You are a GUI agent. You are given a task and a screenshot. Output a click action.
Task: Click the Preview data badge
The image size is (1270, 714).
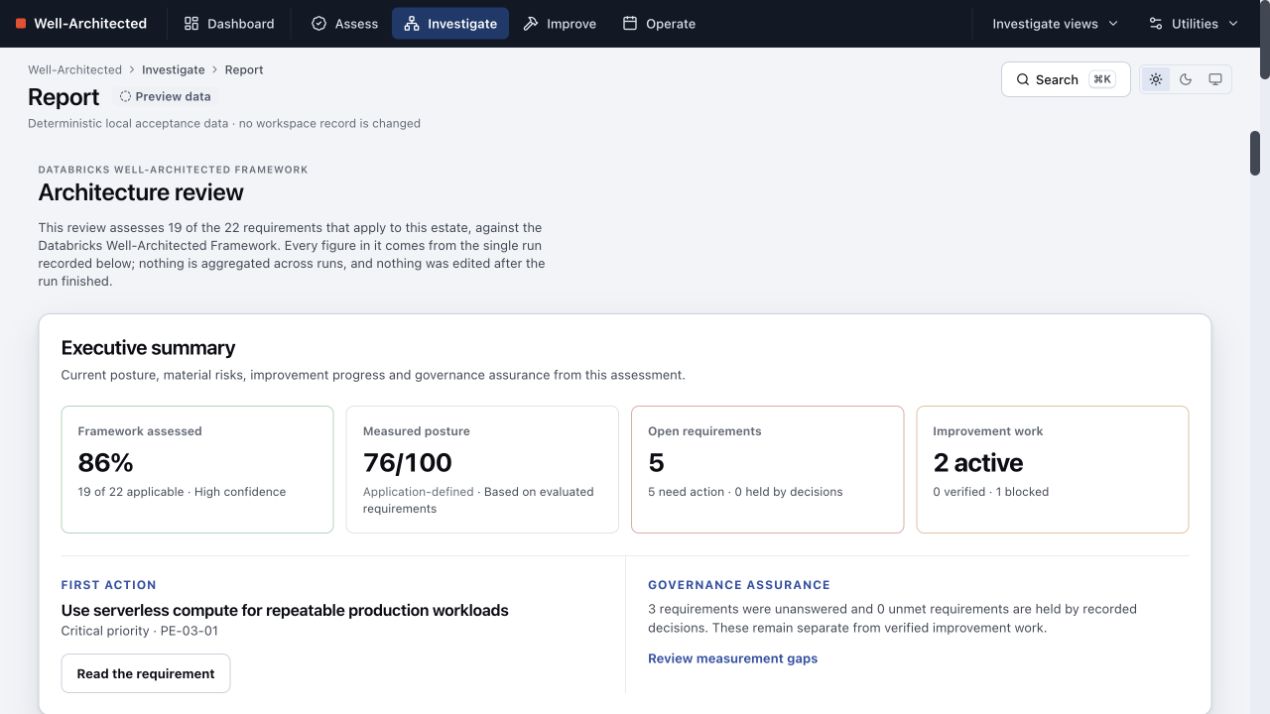[x=165, y=97]
